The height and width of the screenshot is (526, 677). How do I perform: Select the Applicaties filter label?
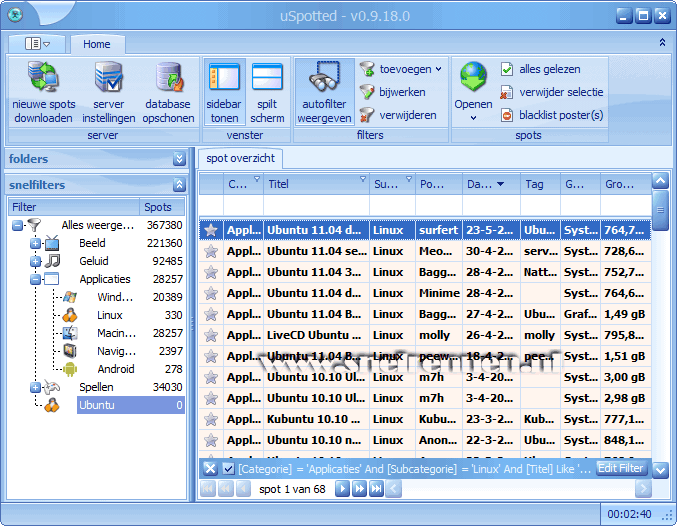coord(105,279)
